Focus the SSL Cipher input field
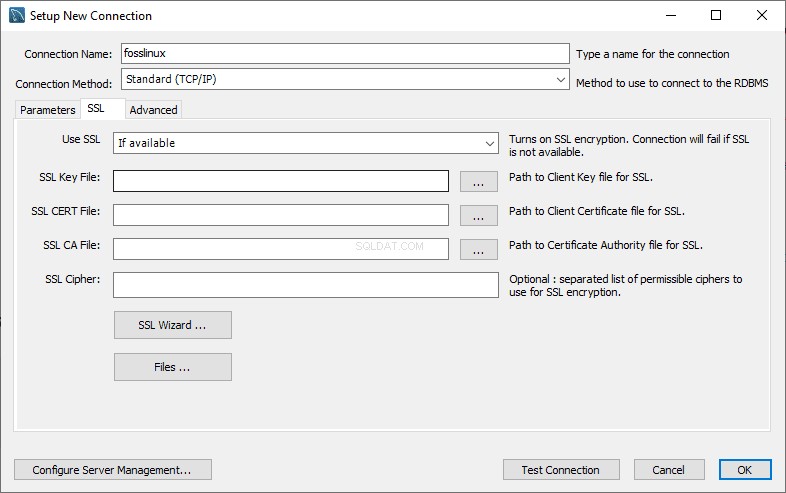The width and height of the screenshot is (786, 493). 306,285
